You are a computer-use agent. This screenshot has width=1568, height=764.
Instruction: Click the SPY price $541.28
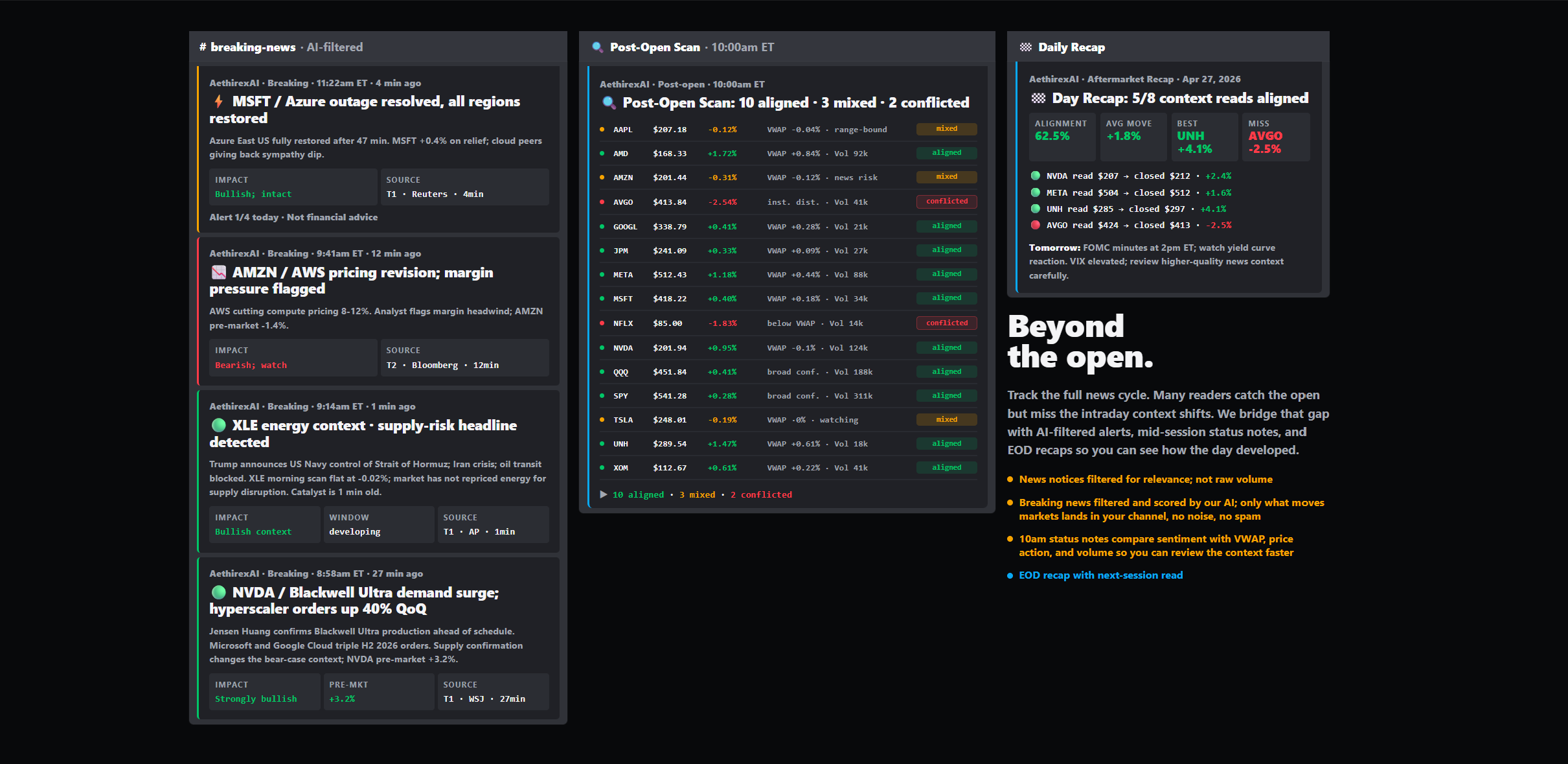point(670,396)
